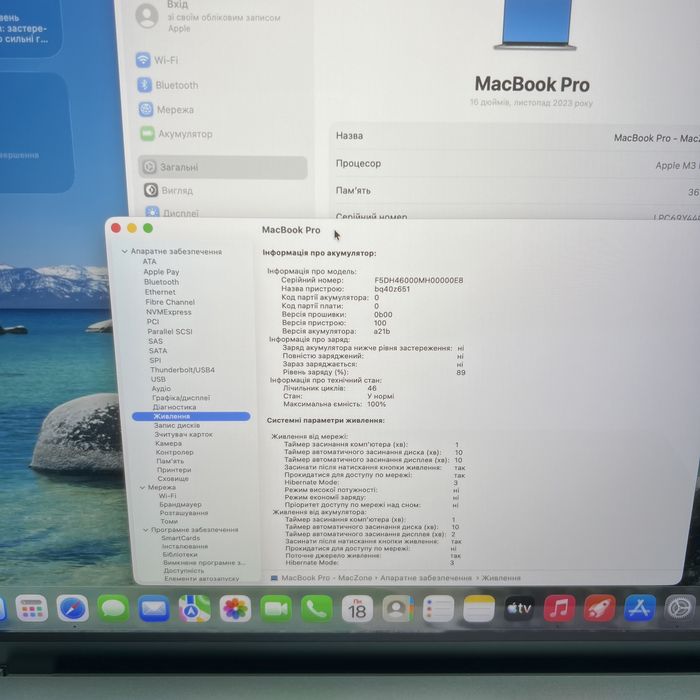This screenshot has width=700, height=700.
Task: Select Bluetooth in the System Information tree
Action: pyautogui.click(x=162, y=282)
